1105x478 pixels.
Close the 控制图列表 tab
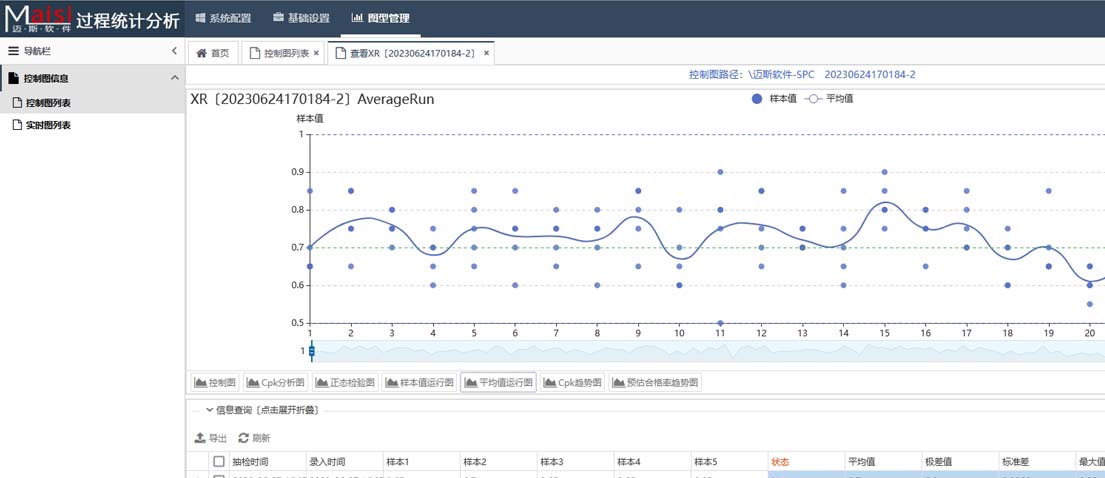click(x=317, y=53)
